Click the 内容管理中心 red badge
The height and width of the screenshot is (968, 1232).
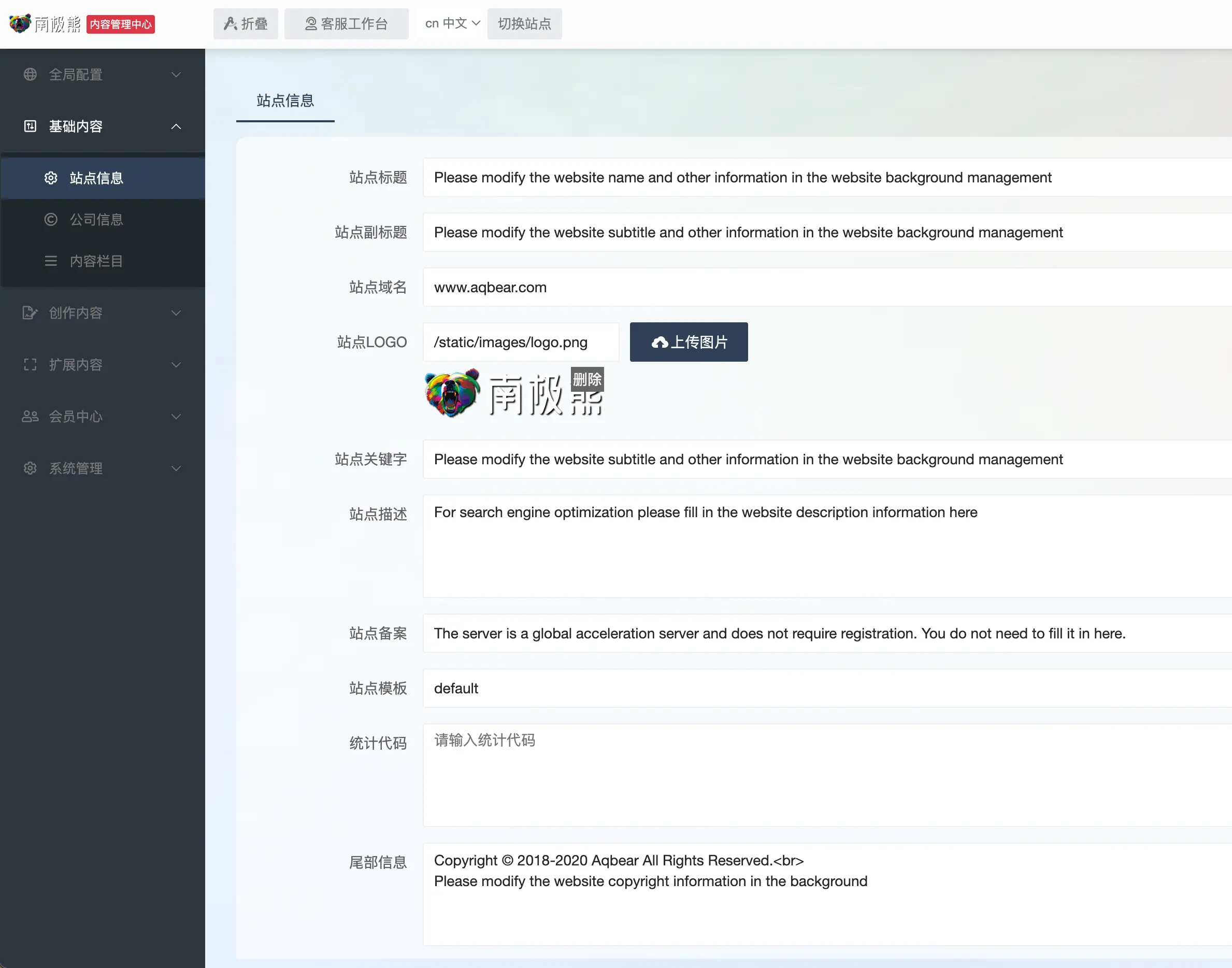coord(121,24)
